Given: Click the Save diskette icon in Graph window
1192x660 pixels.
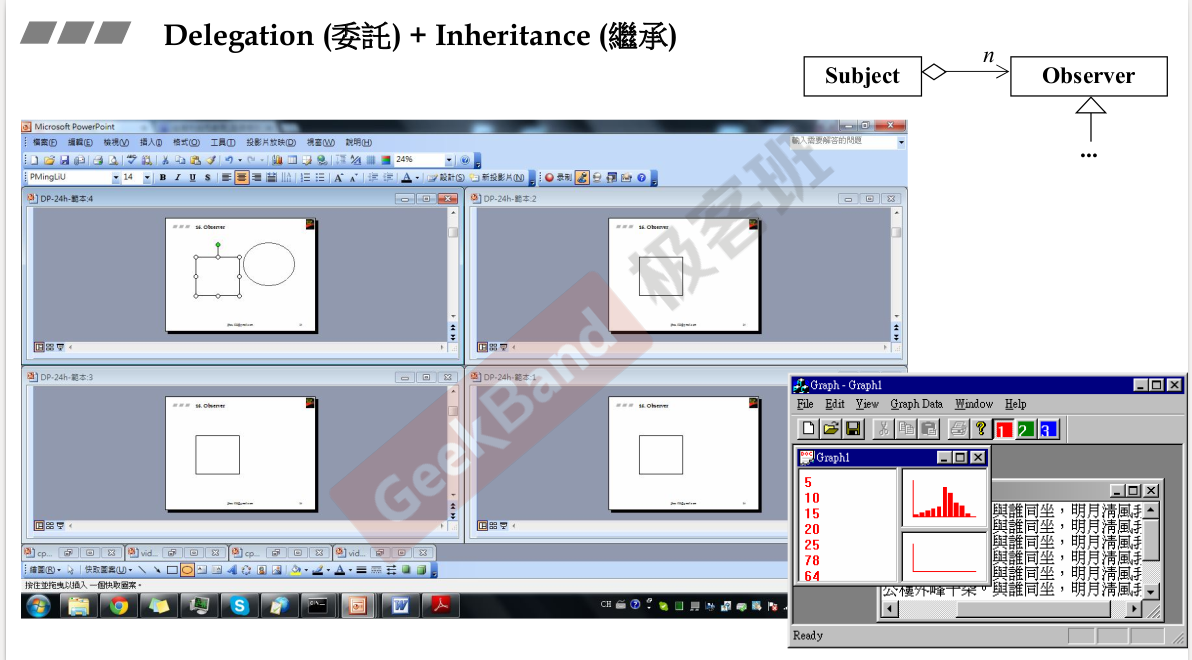Looking at the screenshot, I should [853, 429].
